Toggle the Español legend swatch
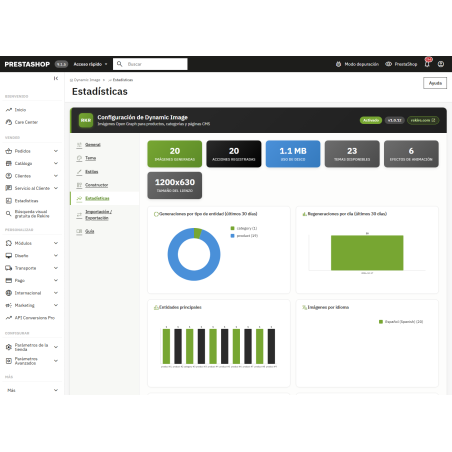This screenshot has width=452, height=452. [x=381, y=322]
